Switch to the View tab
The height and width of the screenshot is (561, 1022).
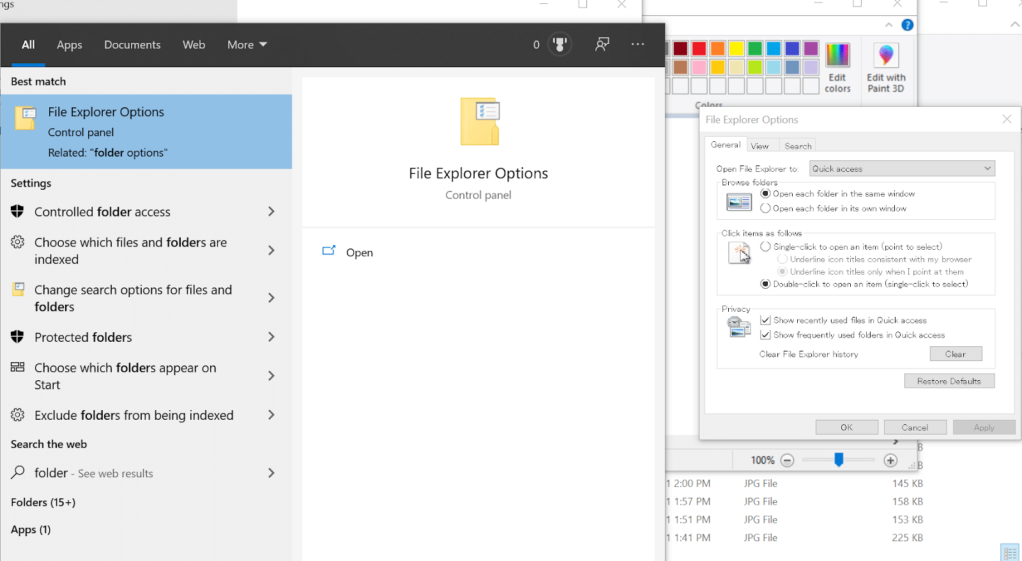tap(760, 146)
